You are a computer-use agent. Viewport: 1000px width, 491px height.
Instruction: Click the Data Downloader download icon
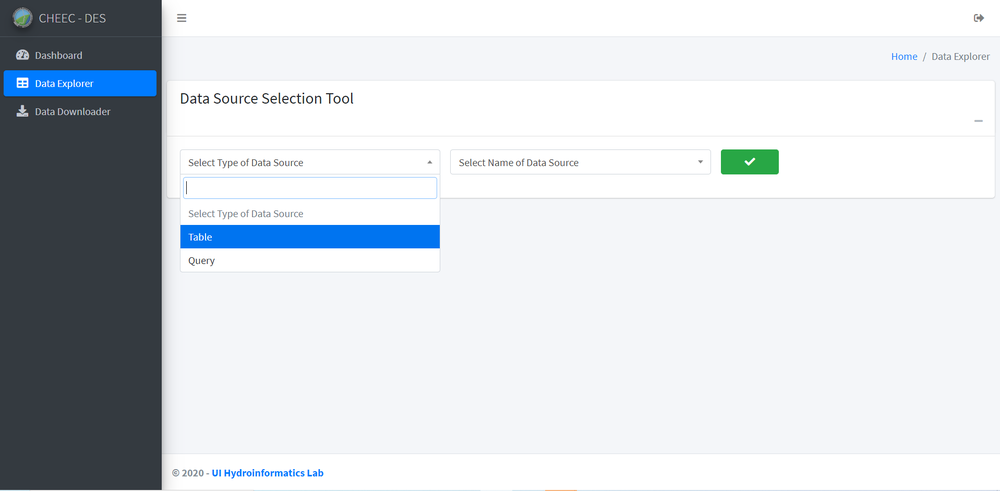tap(23, 111)
